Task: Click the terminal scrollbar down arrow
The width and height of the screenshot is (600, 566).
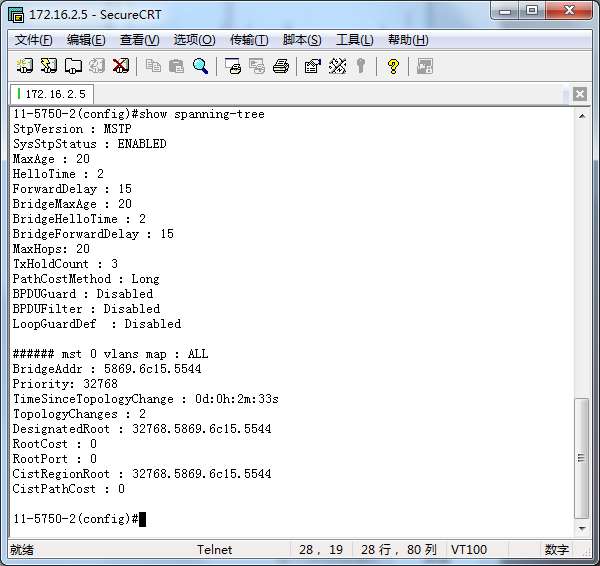Action: [x=582, y=530]
